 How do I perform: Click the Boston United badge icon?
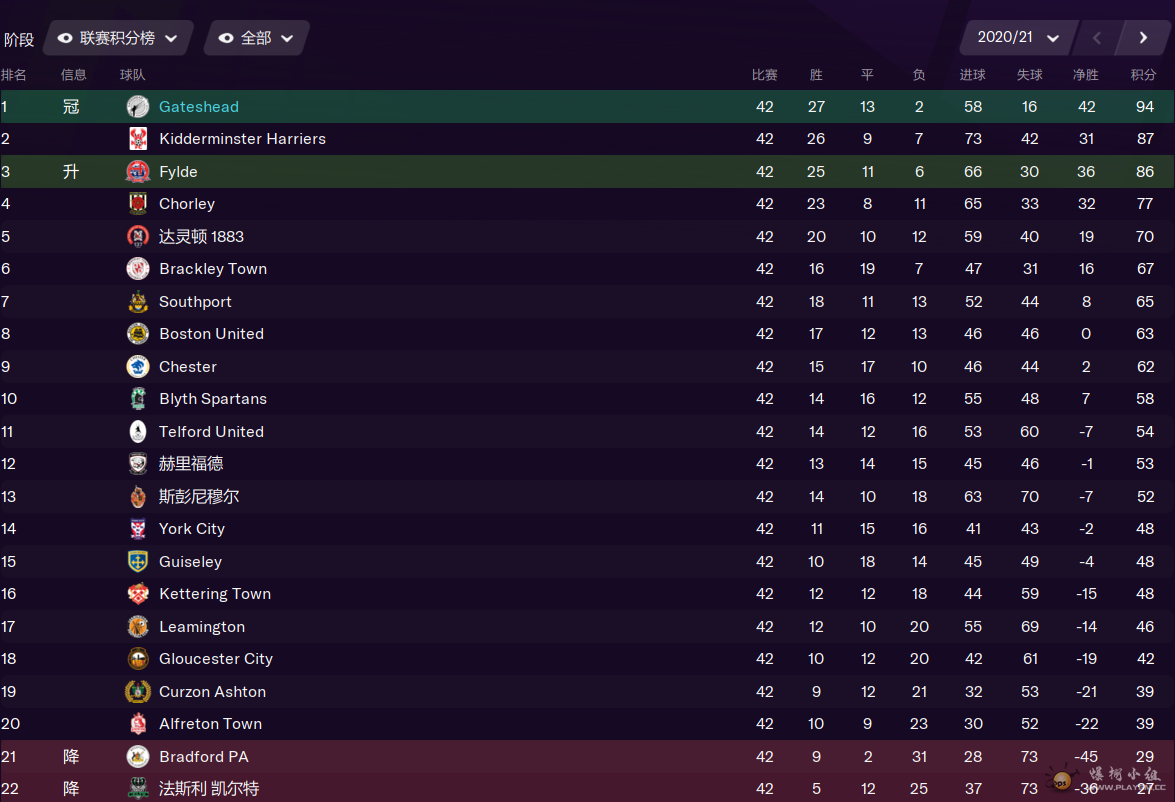pyautogui.click(x=138, y=334)
